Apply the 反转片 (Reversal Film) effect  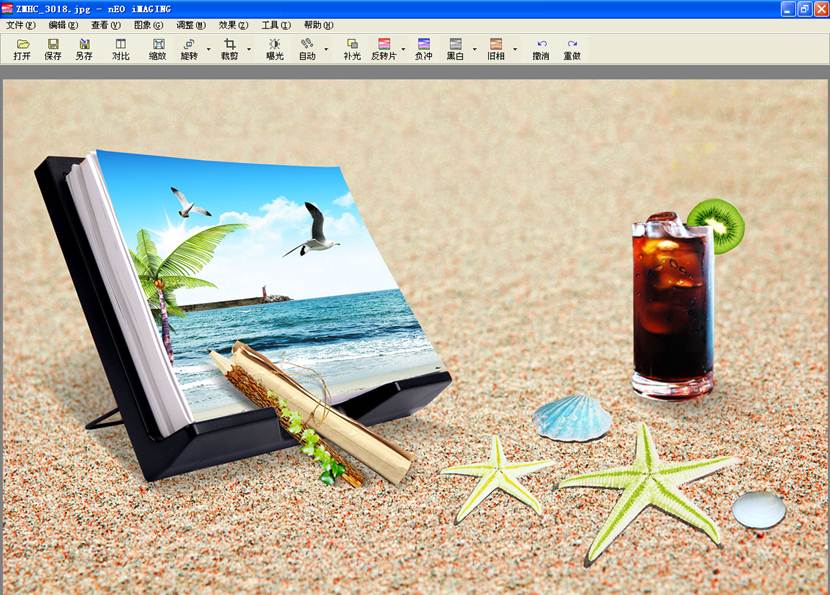click(x=383, y=49)
